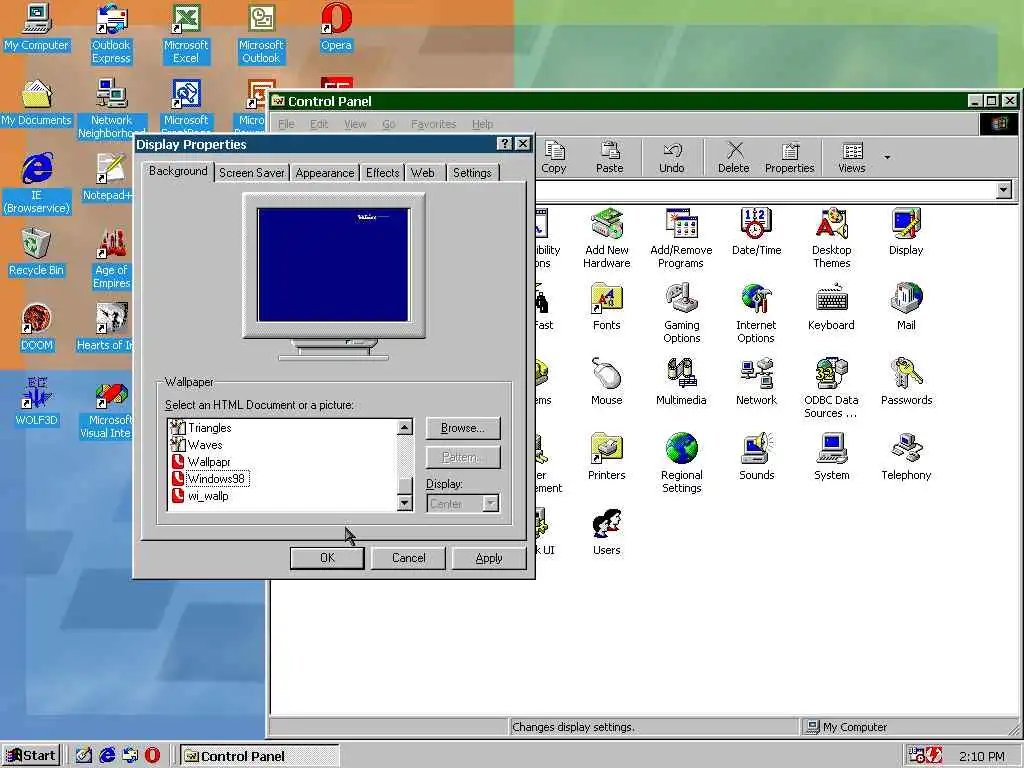Viewport: 1024px width, 768px height.
Task: Expand the Views dropdown arrow
Action: point(887,157)
